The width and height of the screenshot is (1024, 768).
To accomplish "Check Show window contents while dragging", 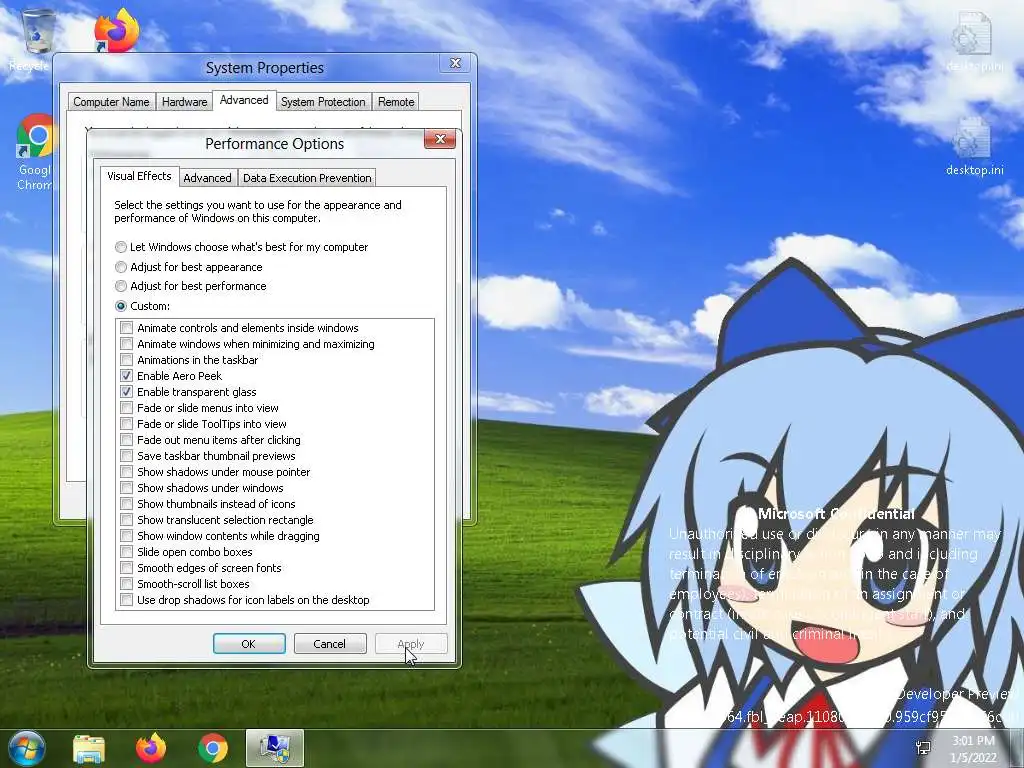I will coord(127,536).
